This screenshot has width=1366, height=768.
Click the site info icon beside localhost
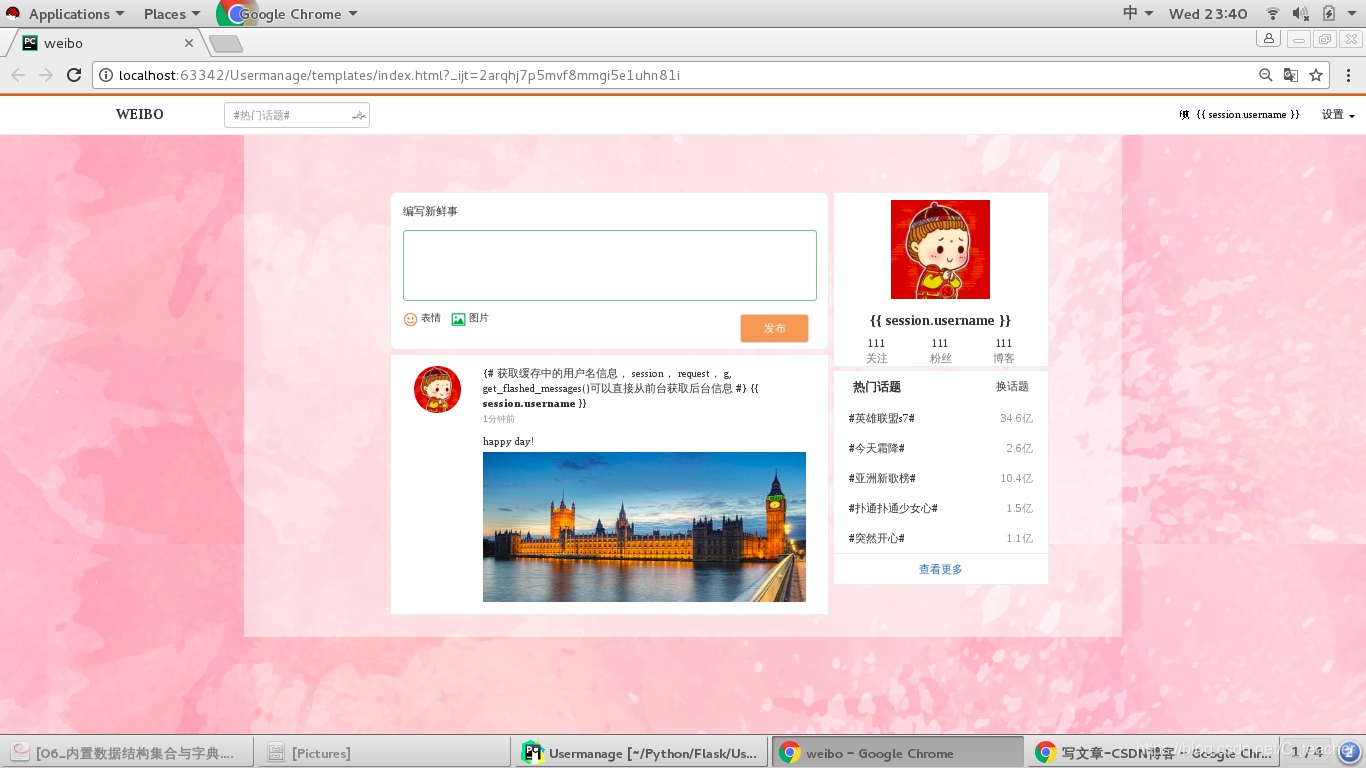pos(106,75)
